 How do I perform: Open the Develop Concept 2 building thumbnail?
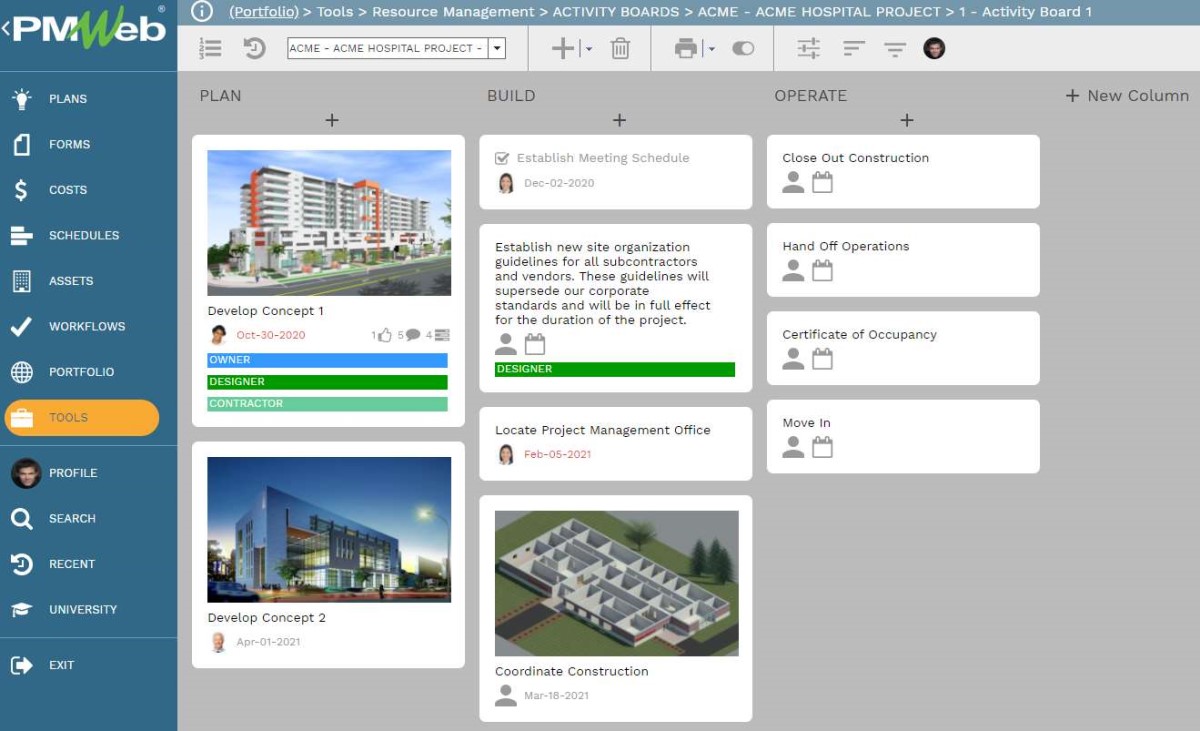click(329, 530)
